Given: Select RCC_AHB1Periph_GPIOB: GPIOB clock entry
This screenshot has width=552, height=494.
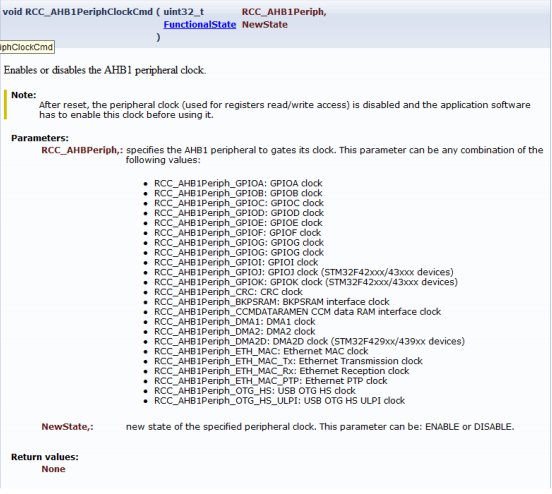Looking at the screenshot, I should click(x=238, y=193).
